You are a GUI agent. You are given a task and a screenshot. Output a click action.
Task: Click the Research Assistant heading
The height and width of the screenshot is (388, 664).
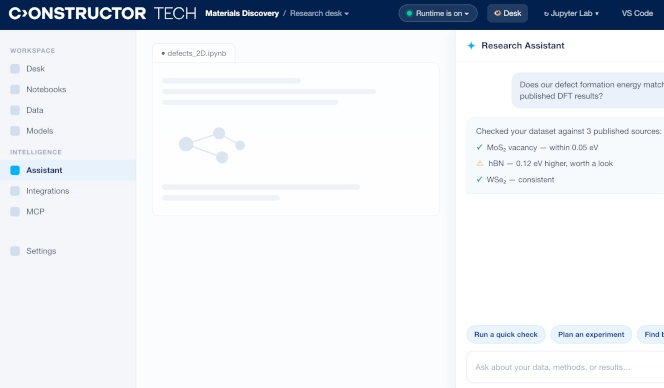click(523, 46)
